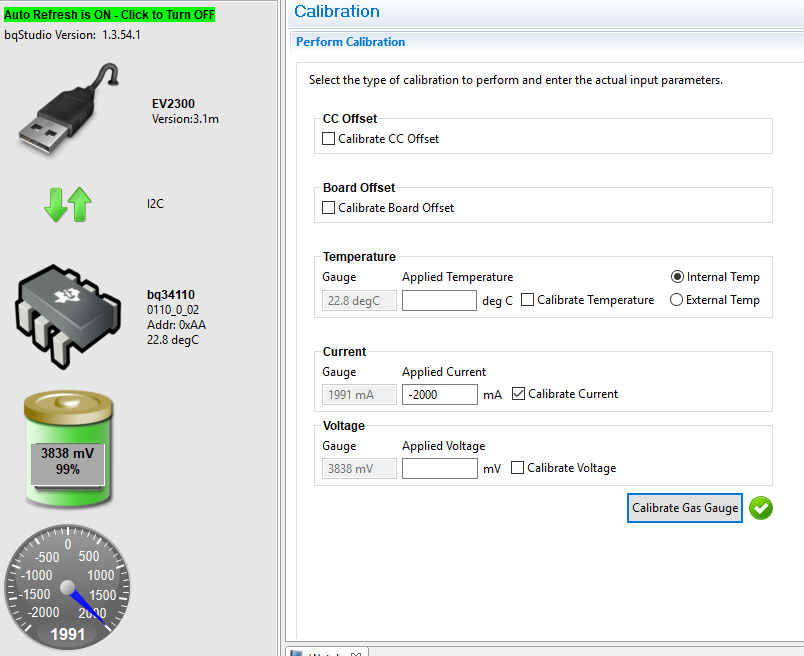Check the Calibrate Temperature checkbox
Image resolution: width=804 pixels, height=656 pixels.
click(x=528, y=300)
